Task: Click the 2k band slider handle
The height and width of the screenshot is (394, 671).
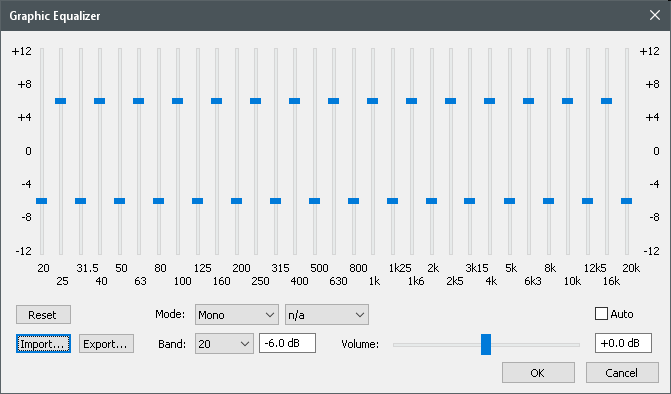Action: [431, 201]
